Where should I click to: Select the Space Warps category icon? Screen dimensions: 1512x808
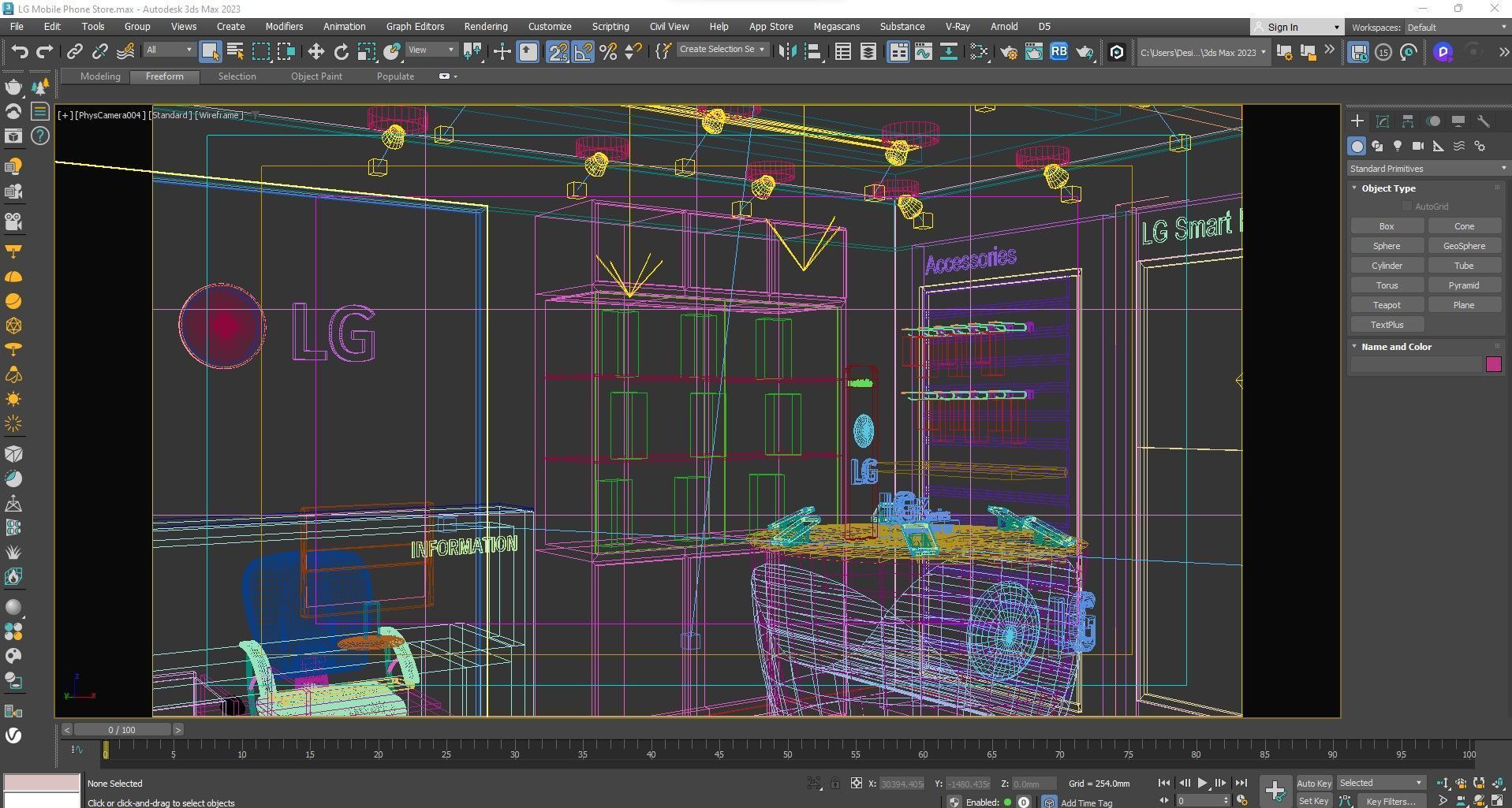pos(1459,146)
